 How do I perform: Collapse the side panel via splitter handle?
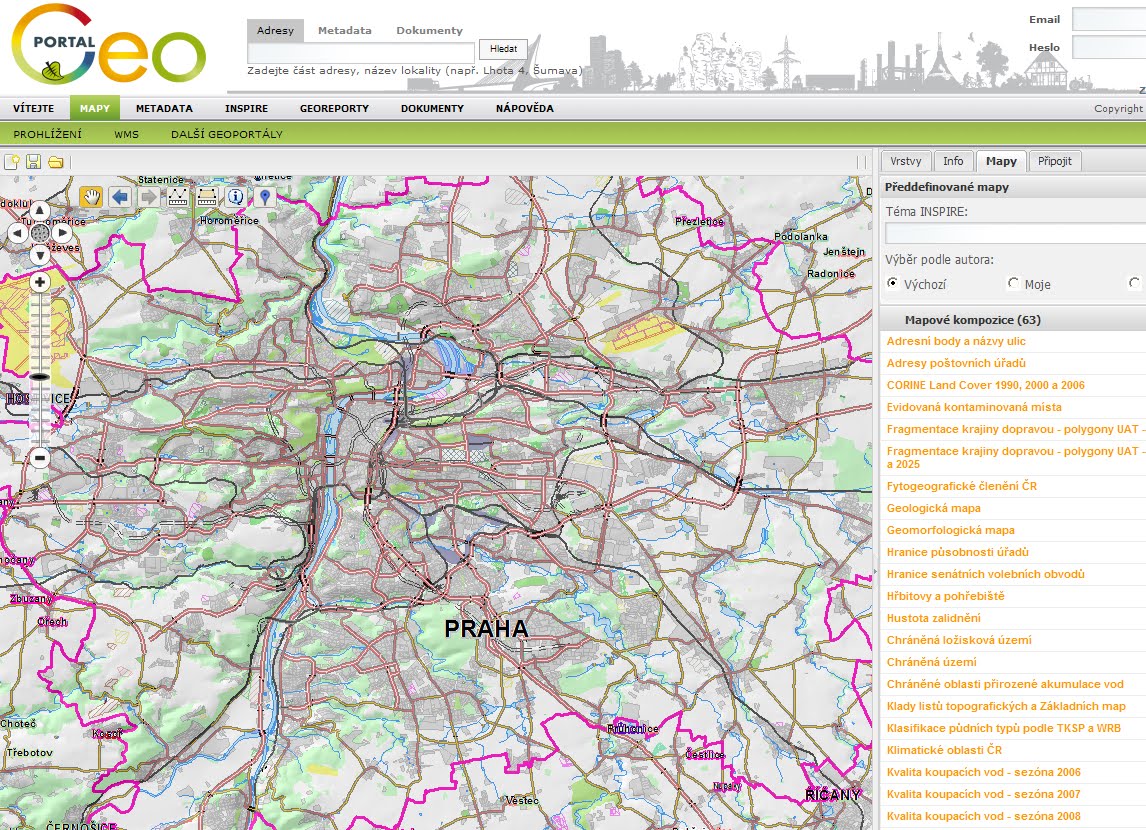click(876, 571)
